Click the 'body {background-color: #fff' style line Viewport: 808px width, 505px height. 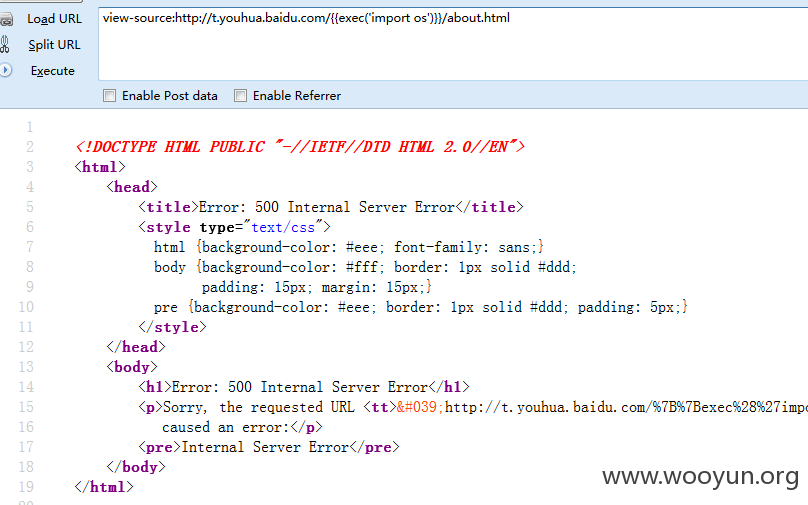point(365,267)
